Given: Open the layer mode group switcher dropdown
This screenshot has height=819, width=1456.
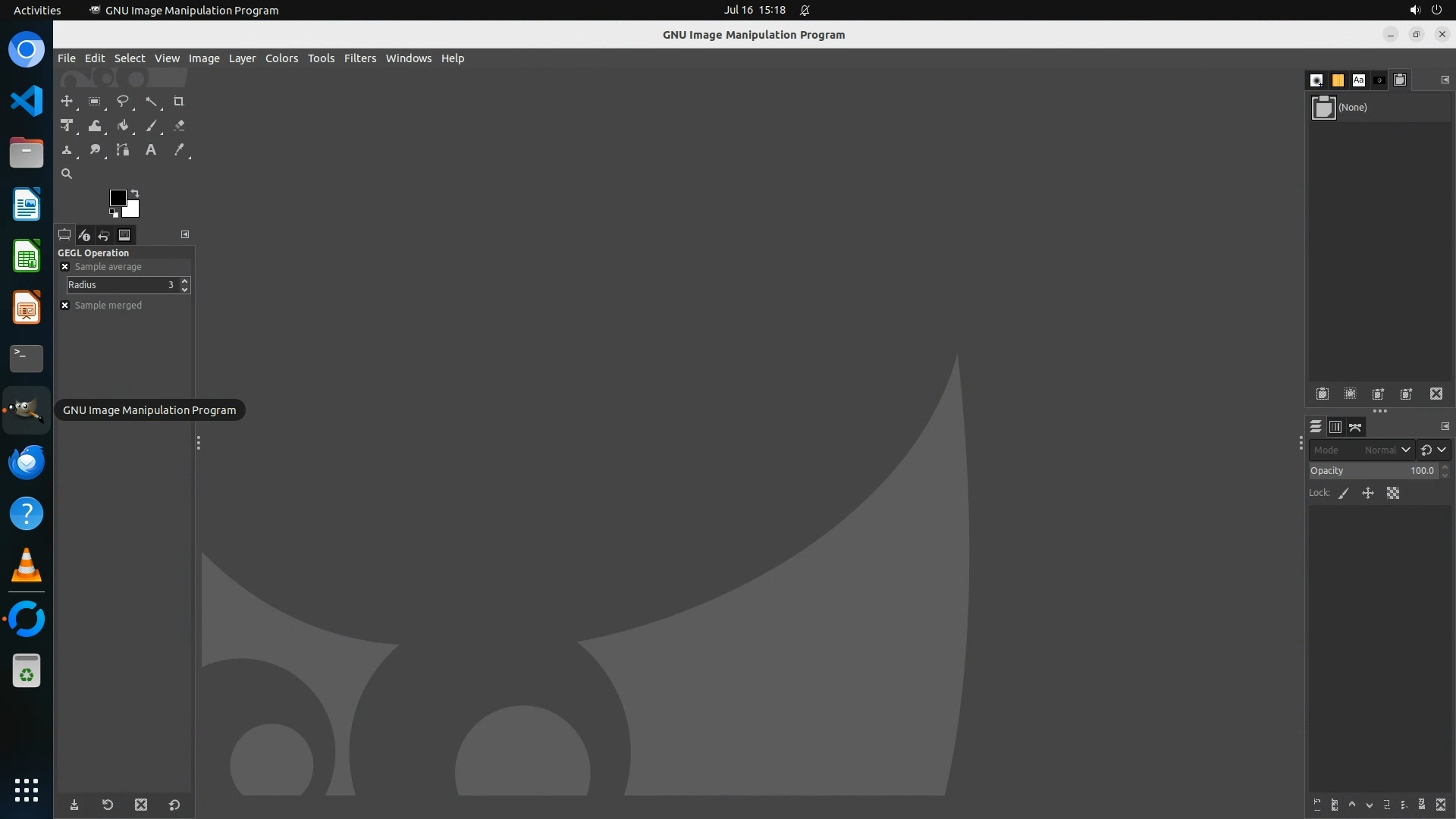Looking at the screenshot, I should [1433, 450].
